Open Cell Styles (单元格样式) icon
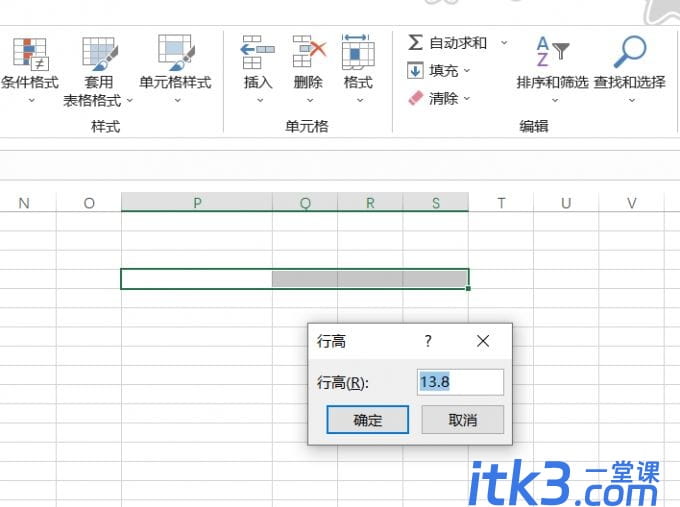Image resolution: width=680 pixels, height=507 pixels. pos(176,53)
